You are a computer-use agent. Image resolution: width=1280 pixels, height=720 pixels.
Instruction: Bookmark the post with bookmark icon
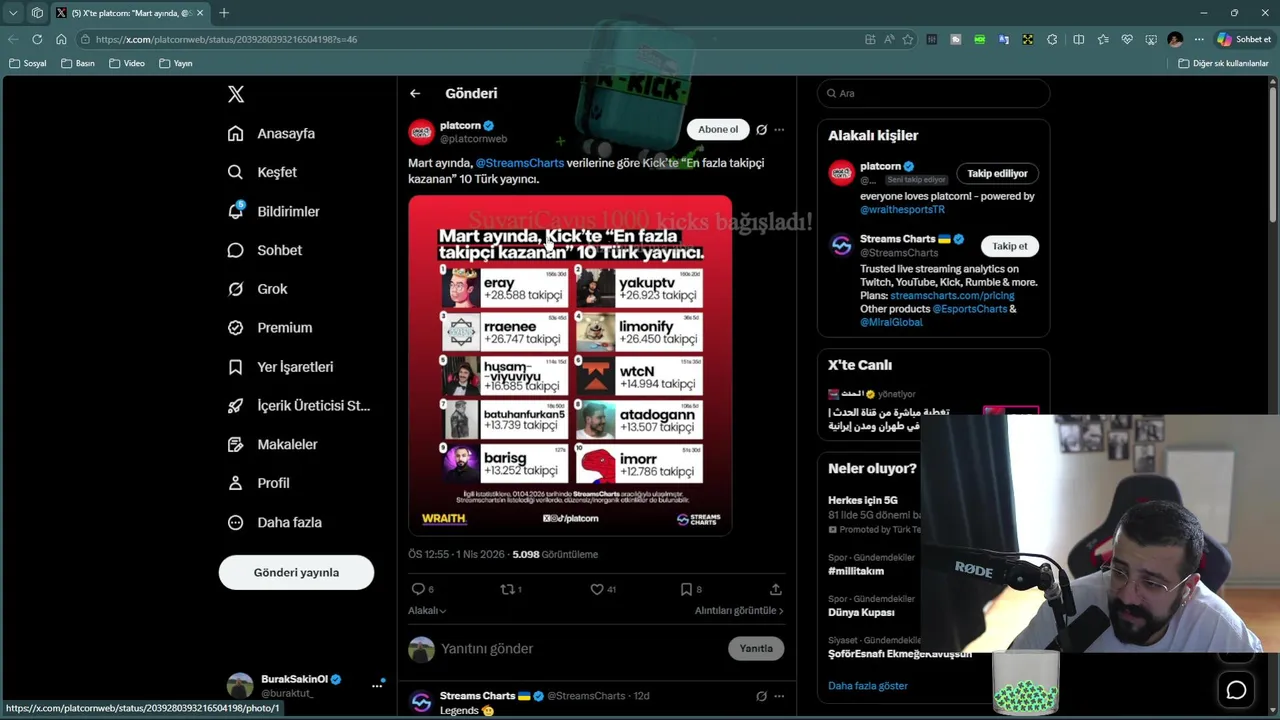(686, 589)
